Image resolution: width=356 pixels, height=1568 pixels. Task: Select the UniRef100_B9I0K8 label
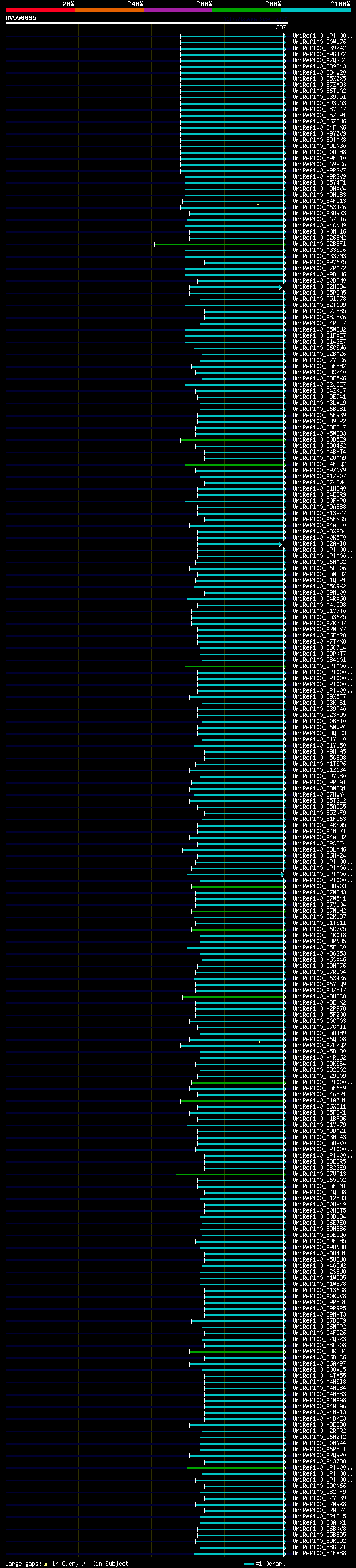(319, 140)
